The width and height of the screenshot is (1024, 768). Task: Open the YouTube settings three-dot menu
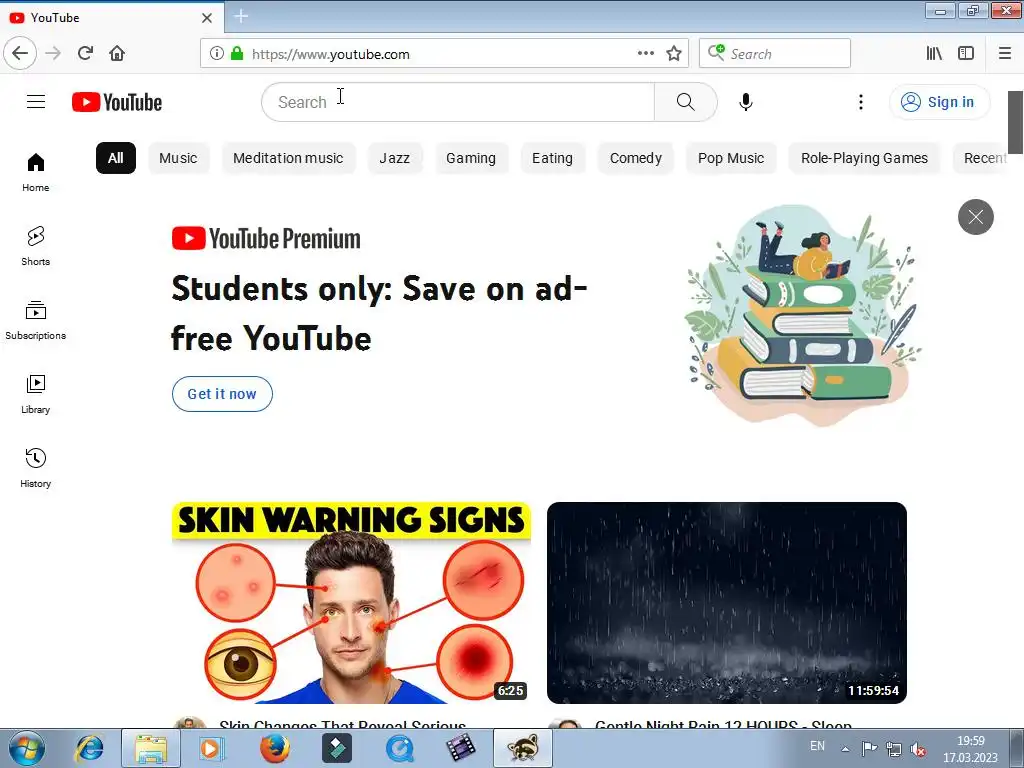(x=860, y=102)
